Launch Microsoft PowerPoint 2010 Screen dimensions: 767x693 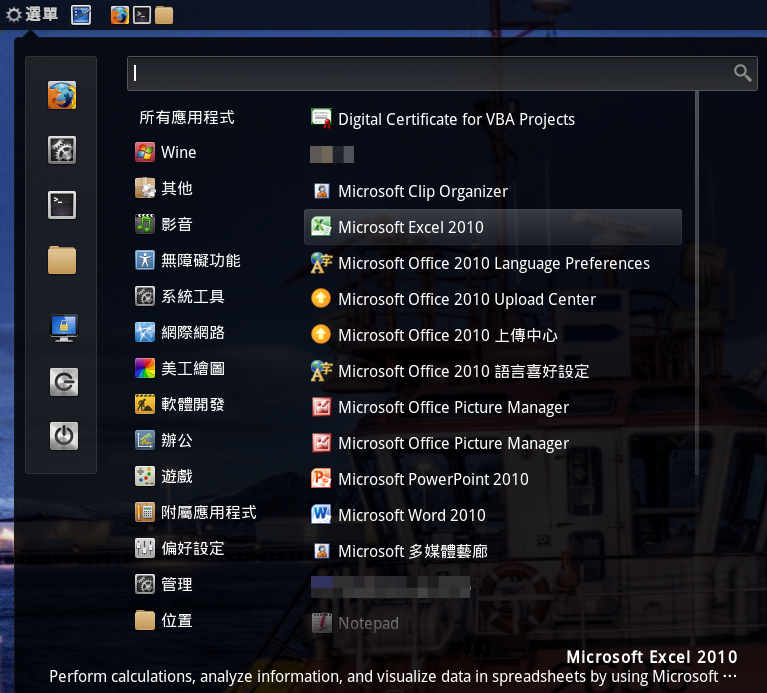pos(493,479)
